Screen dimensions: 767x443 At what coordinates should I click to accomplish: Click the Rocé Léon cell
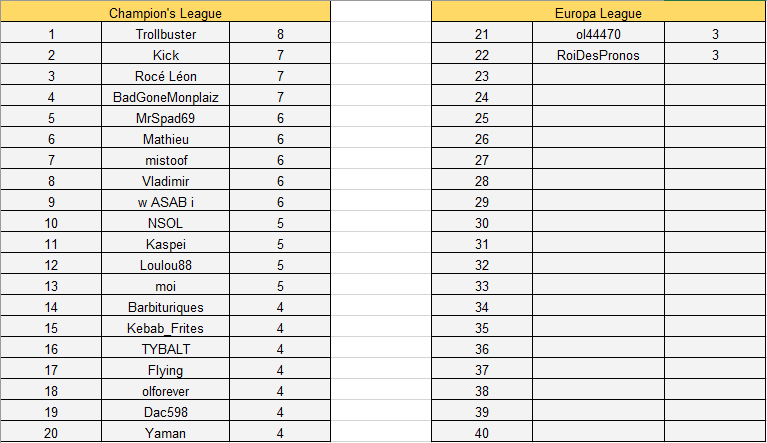click(166, 76)
